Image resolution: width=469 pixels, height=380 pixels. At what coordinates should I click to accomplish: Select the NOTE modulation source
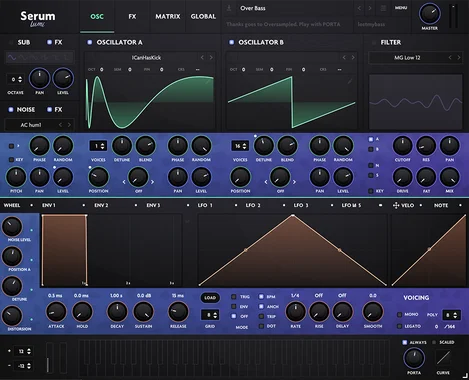click(441, 205)
